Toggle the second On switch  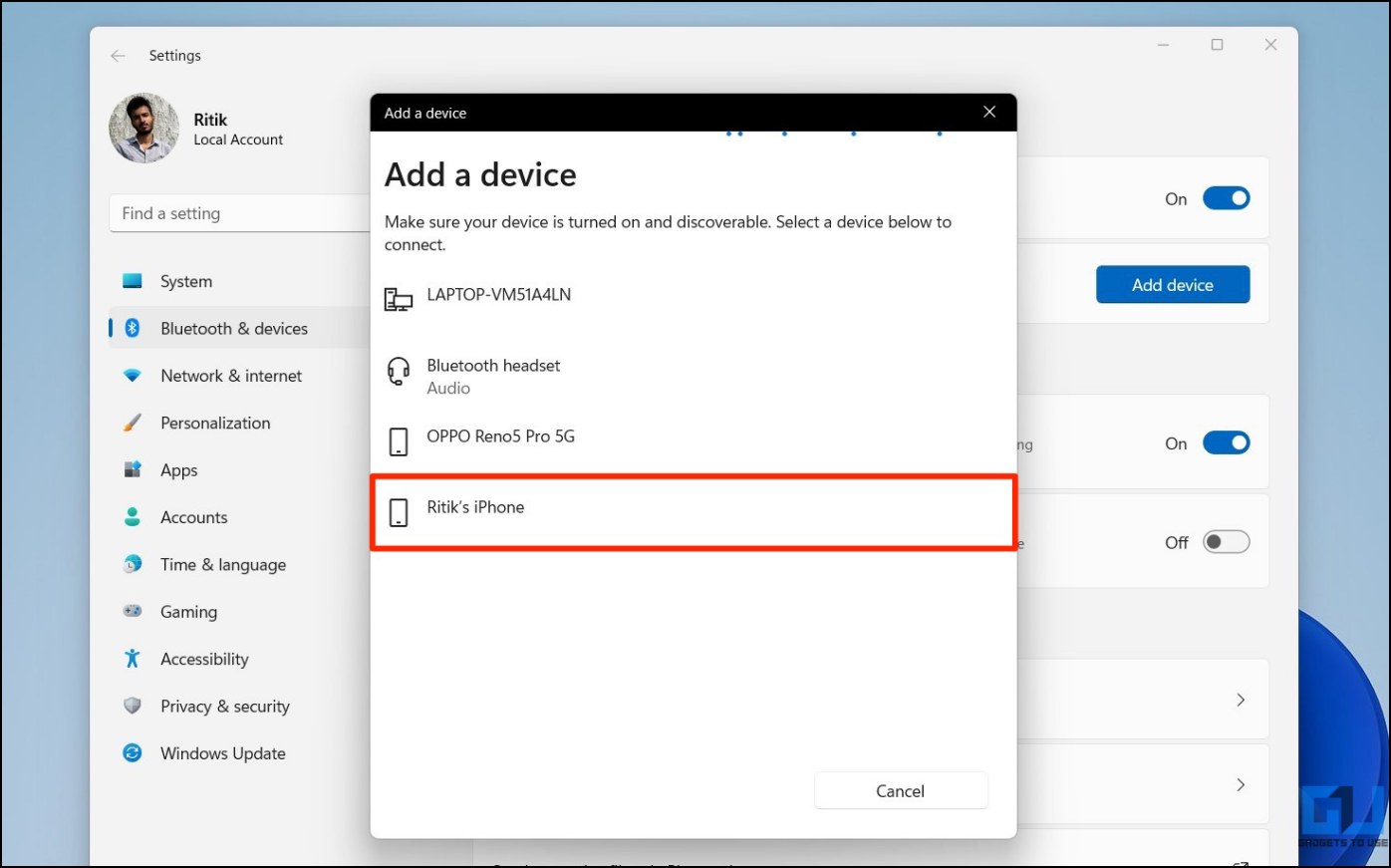[1226, 442]
